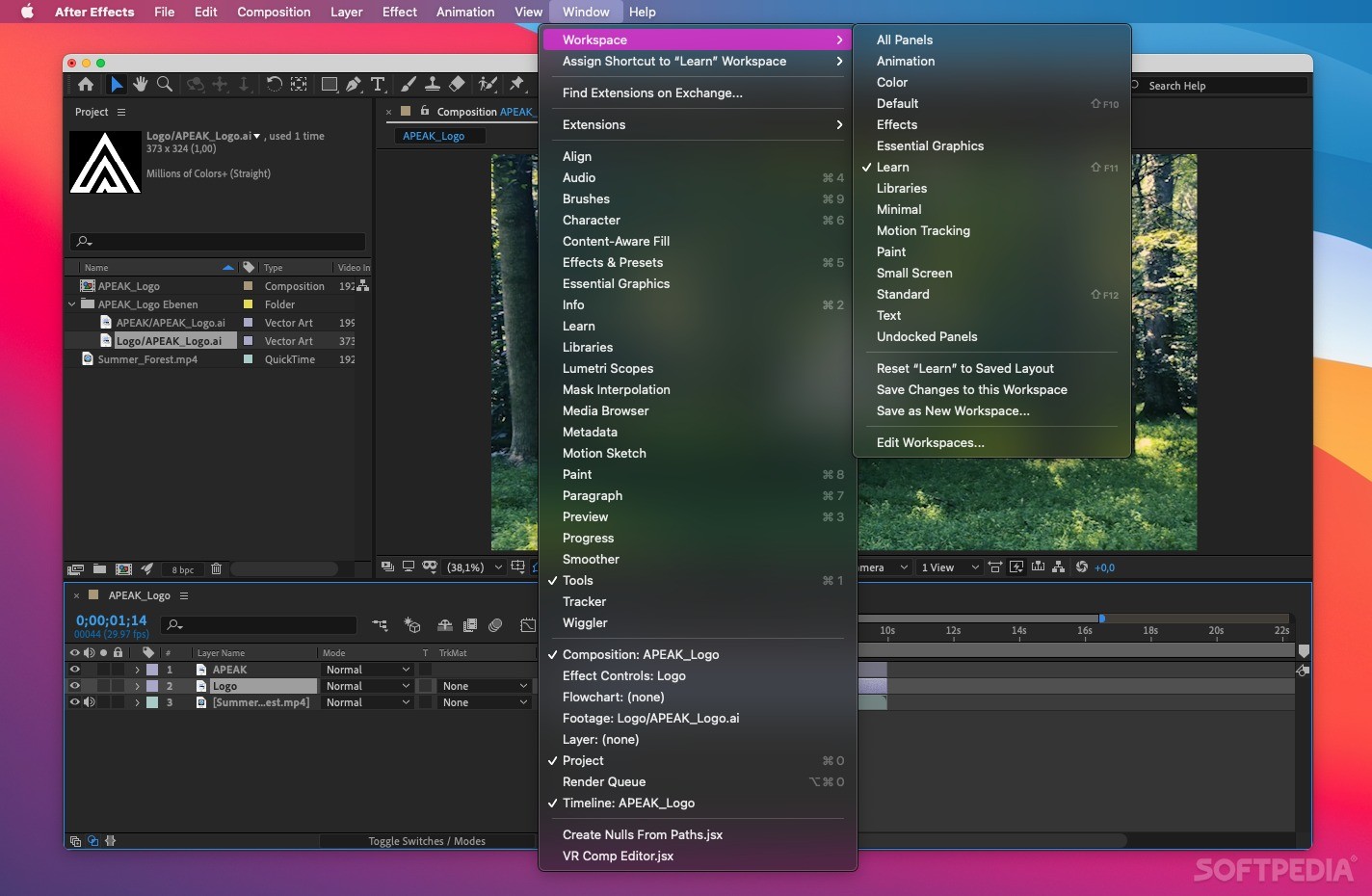The height and width of the screenshot is (896, 1372).
Task: Open track matte dropdown for Logo layer
Action: tap(485, 686)
